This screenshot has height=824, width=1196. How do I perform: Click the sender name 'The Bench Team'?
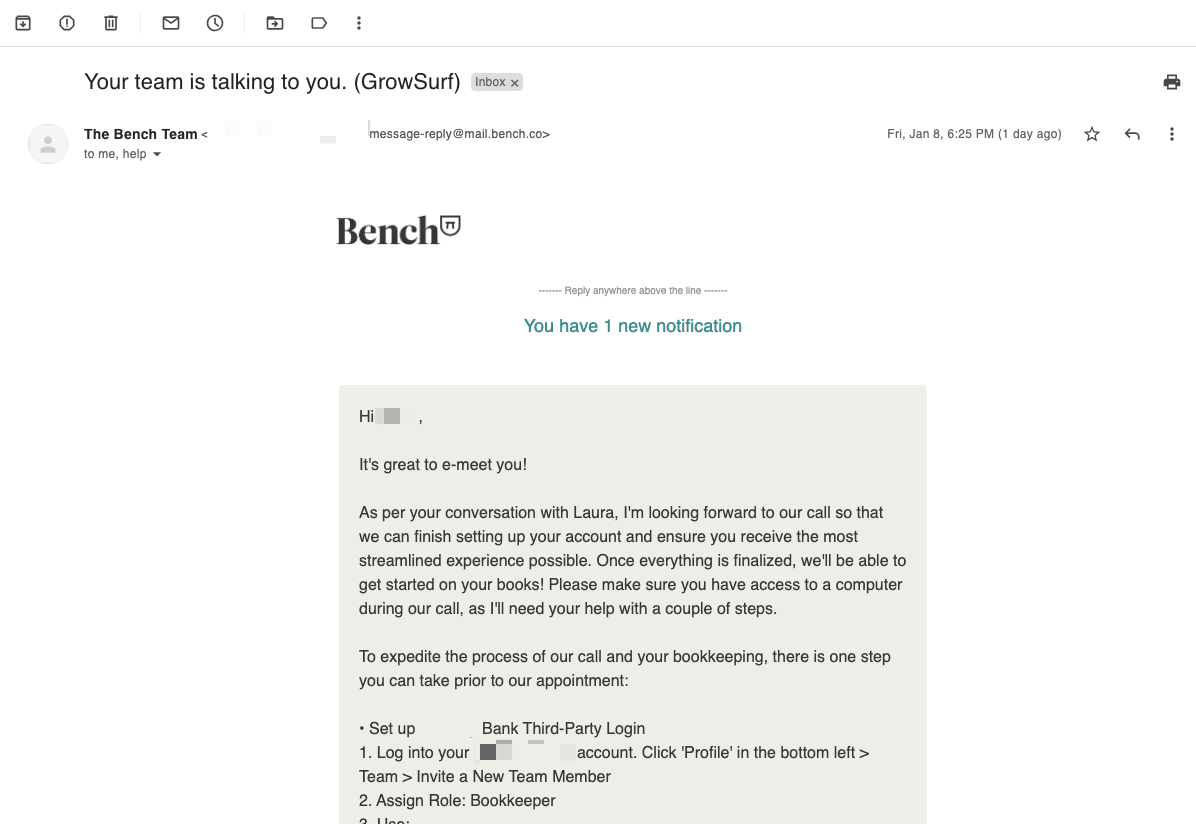(x=141, y=134)
